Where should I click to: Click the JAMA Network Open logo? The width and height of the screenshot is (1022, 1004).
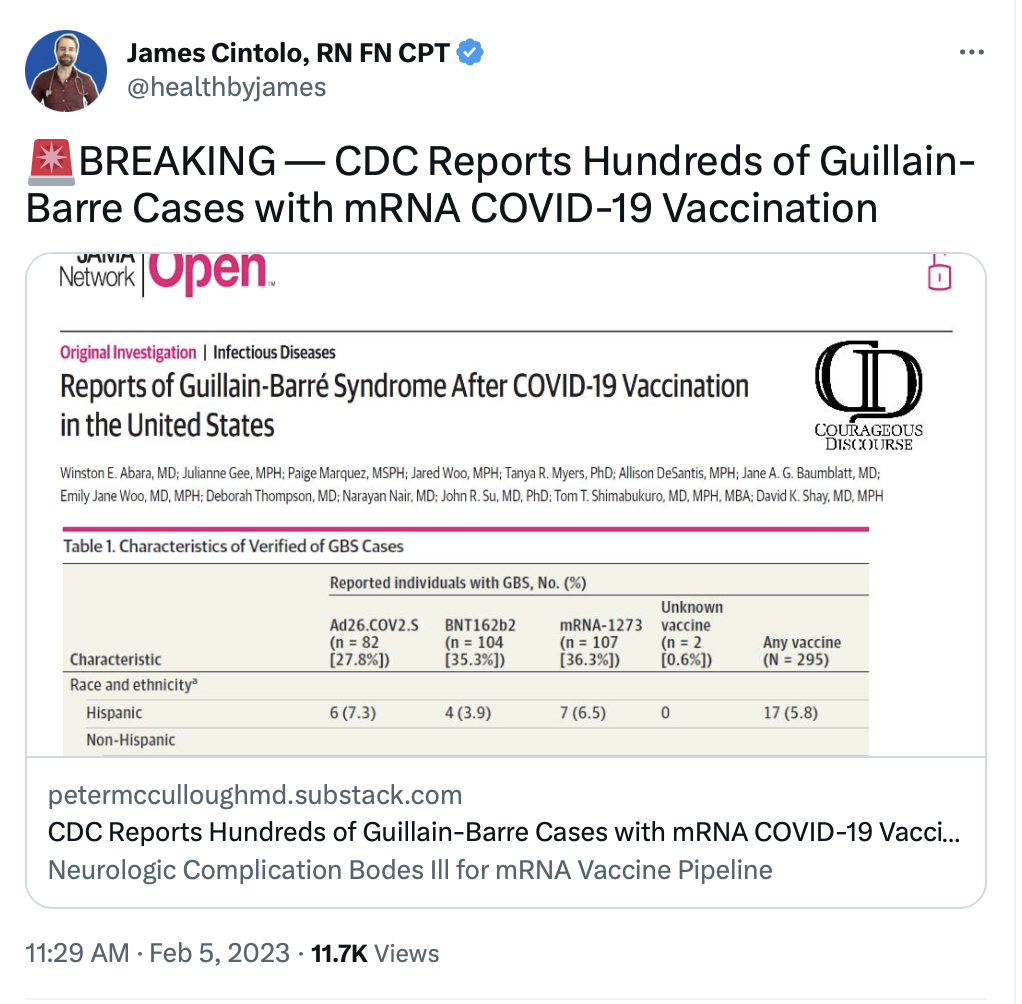(166, 273)
